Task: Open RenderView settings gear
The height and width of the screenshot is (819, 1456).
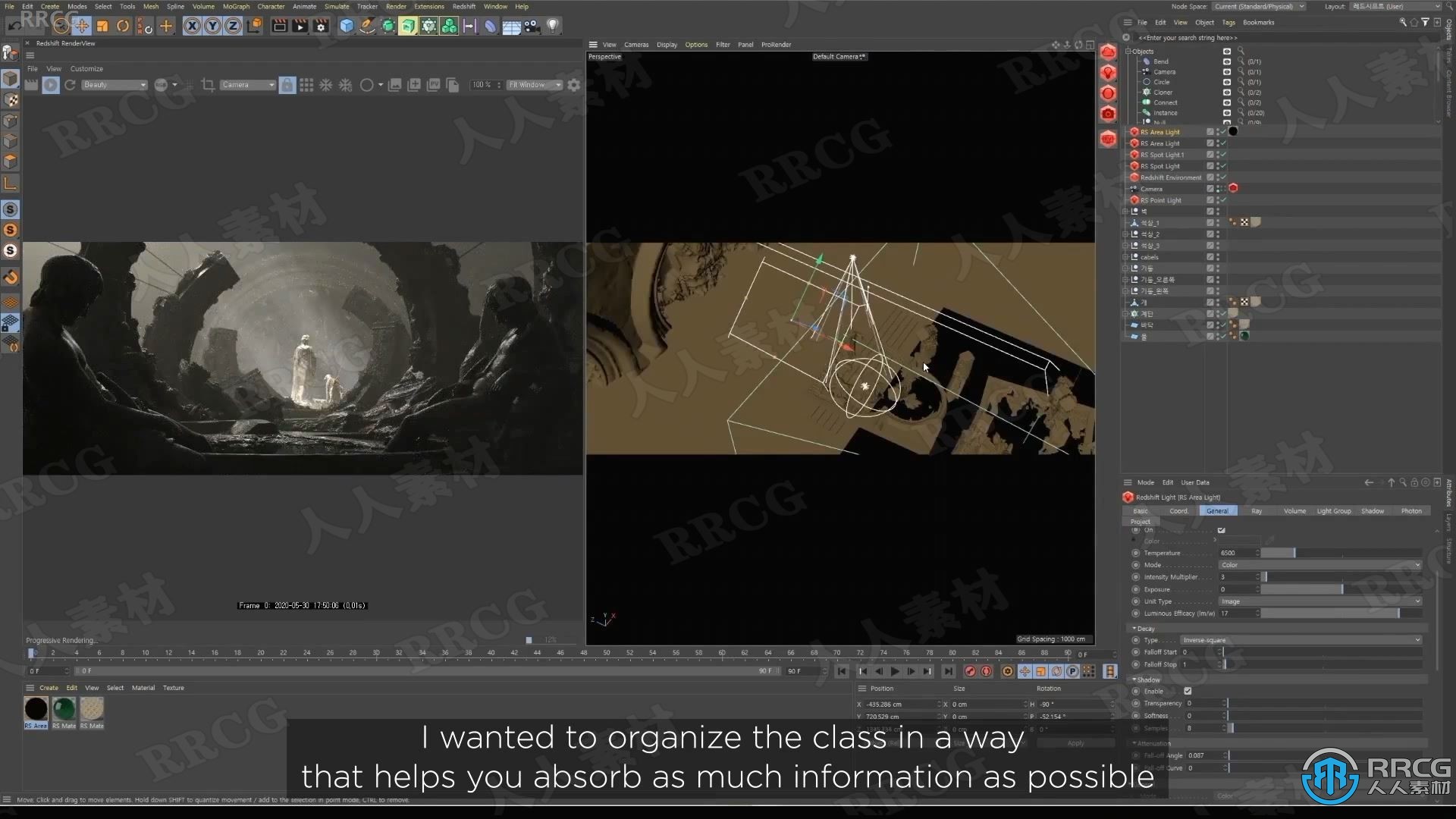Action: pyautogui.click(x=574, y=85)
